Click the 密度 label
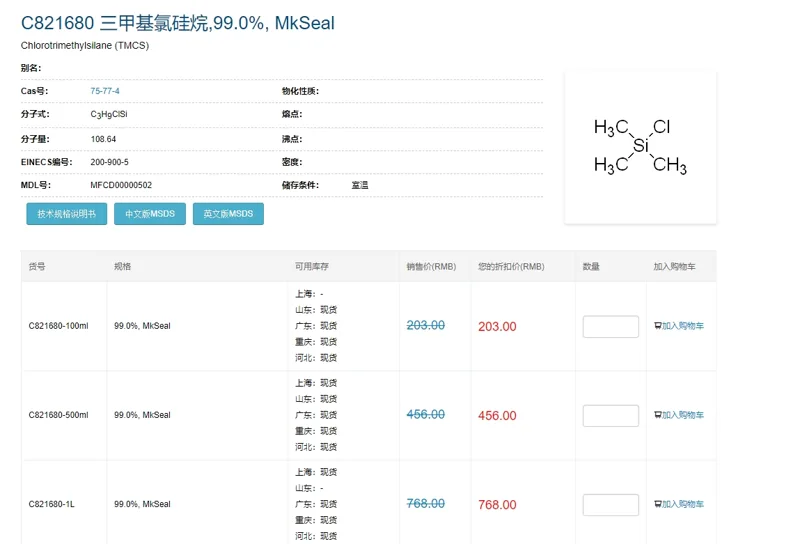Image resolution: width=800 pixels, height=544 pixels. pyautogui.click(x=292, y=162)
